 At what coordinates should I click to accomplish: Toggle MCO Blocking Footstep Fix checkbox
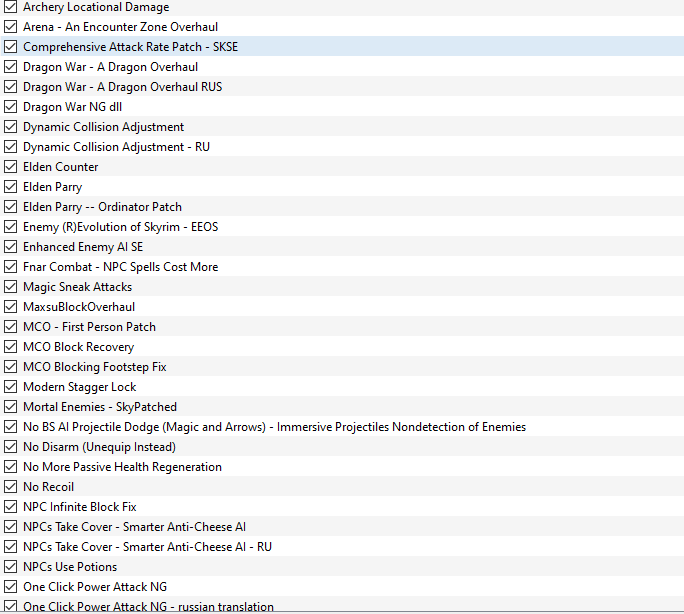point(10,367)
